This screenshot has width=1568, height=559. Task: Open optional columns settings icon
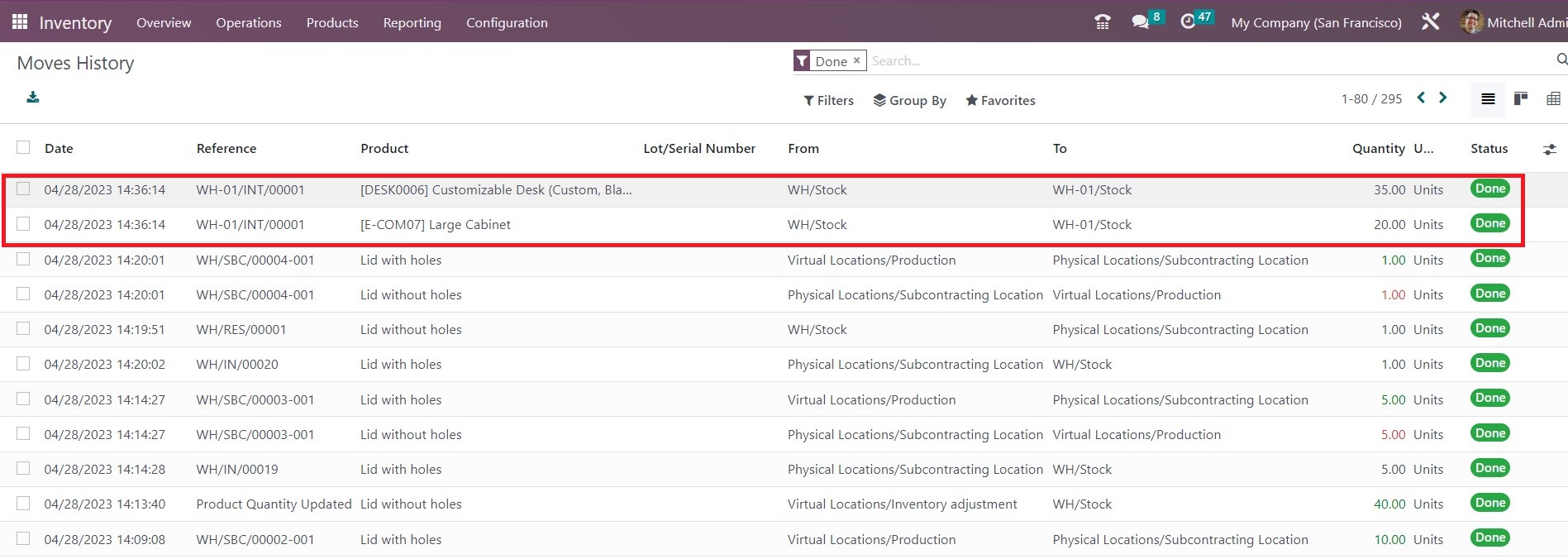[1550, 150]
